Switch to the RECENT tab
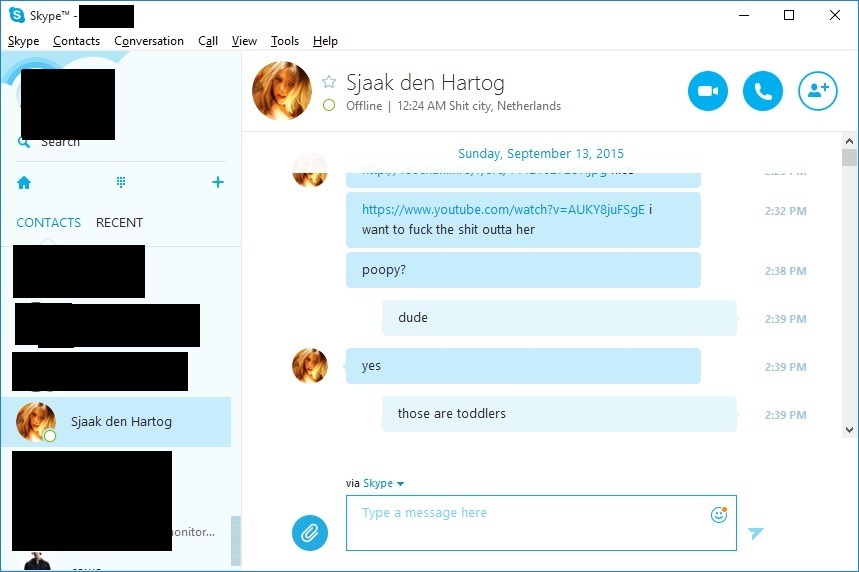 pos(119,222)
